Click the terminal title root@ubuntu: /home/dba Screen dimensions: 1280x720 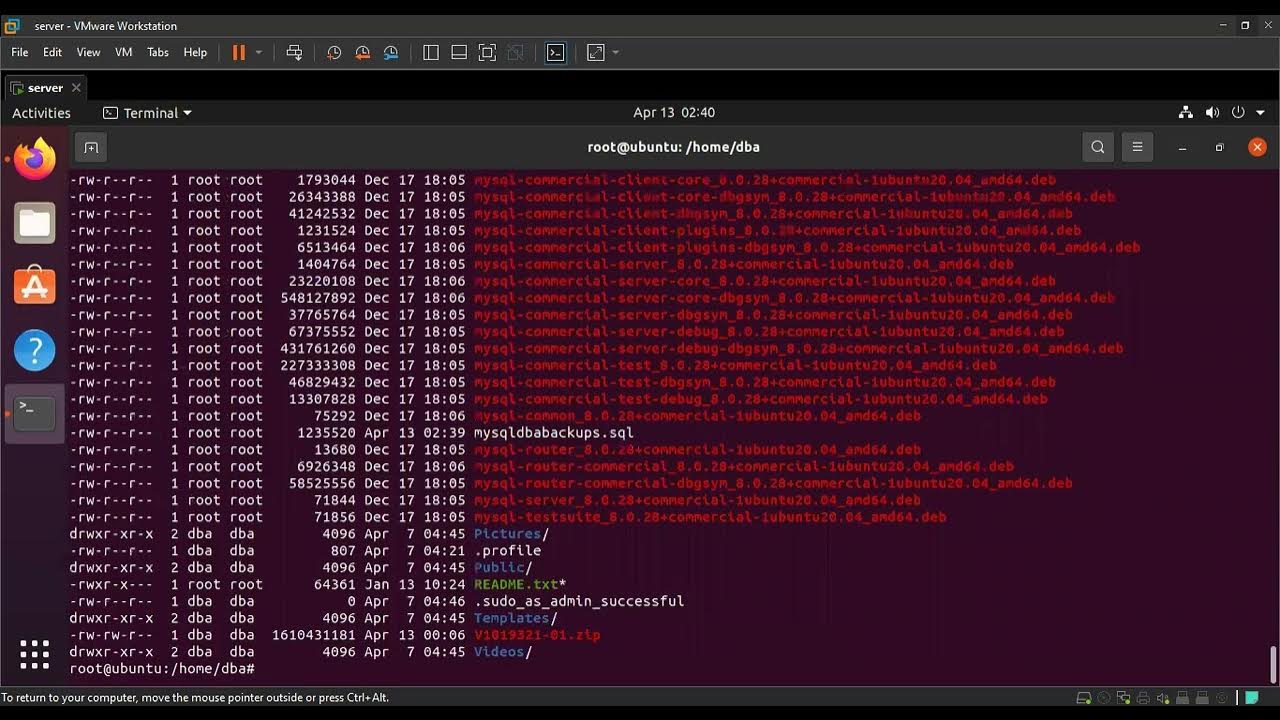[x=674, y=147]
